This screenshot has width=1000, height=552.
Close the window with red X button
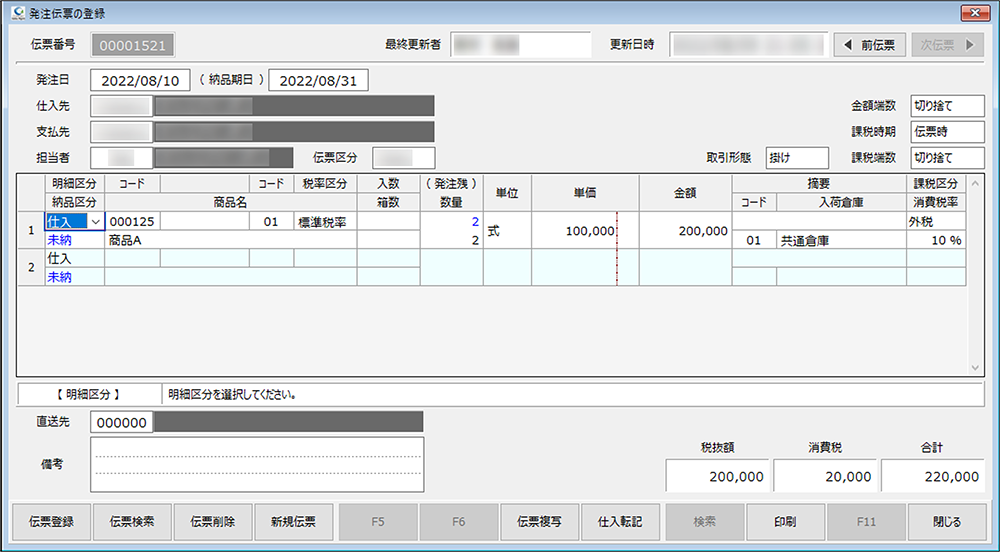coord(974,13)
